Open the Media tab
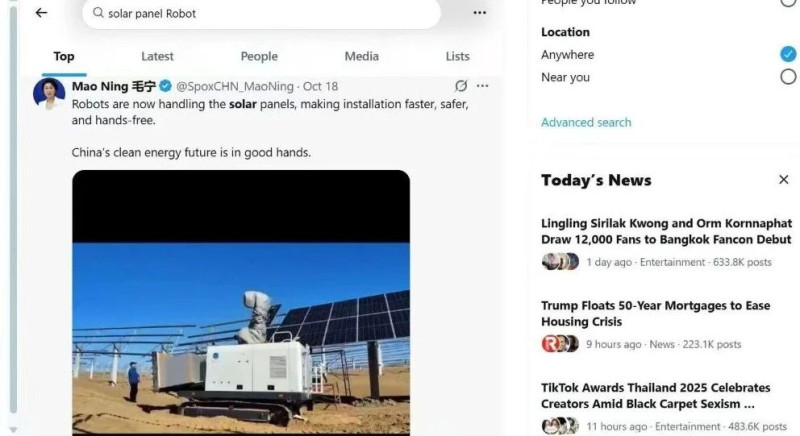The height and width of the screenshot is (436, 800). click(361, 57)
